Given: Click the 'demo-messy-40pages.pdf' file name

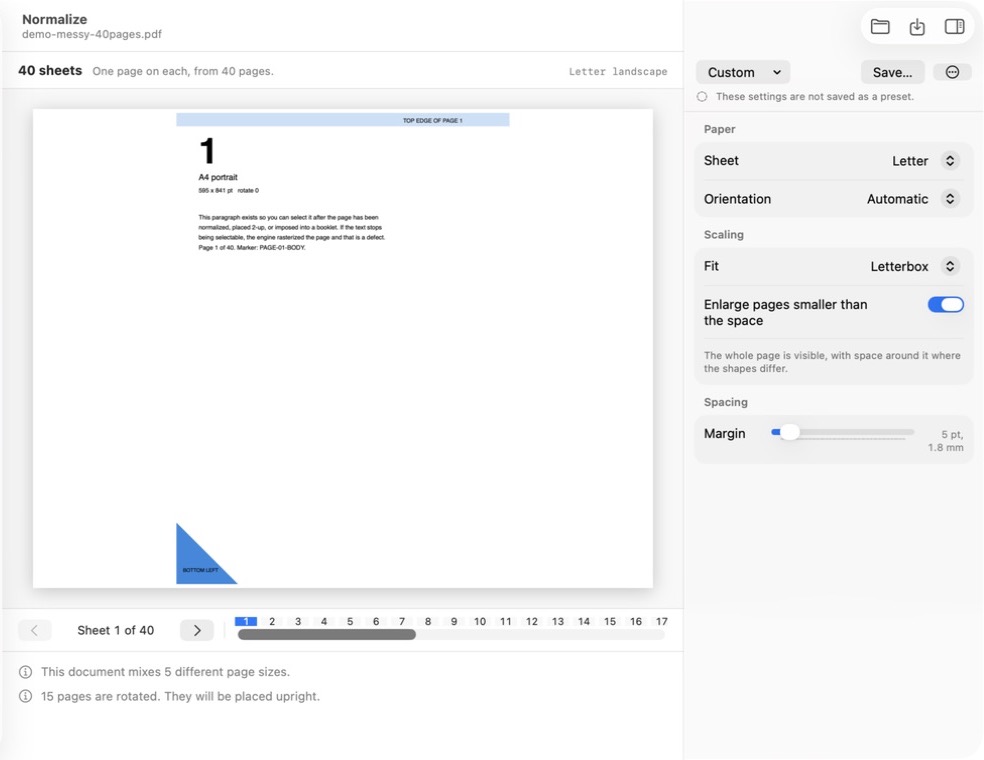Looking at the screenshot, I should click(x=92, y=35).
